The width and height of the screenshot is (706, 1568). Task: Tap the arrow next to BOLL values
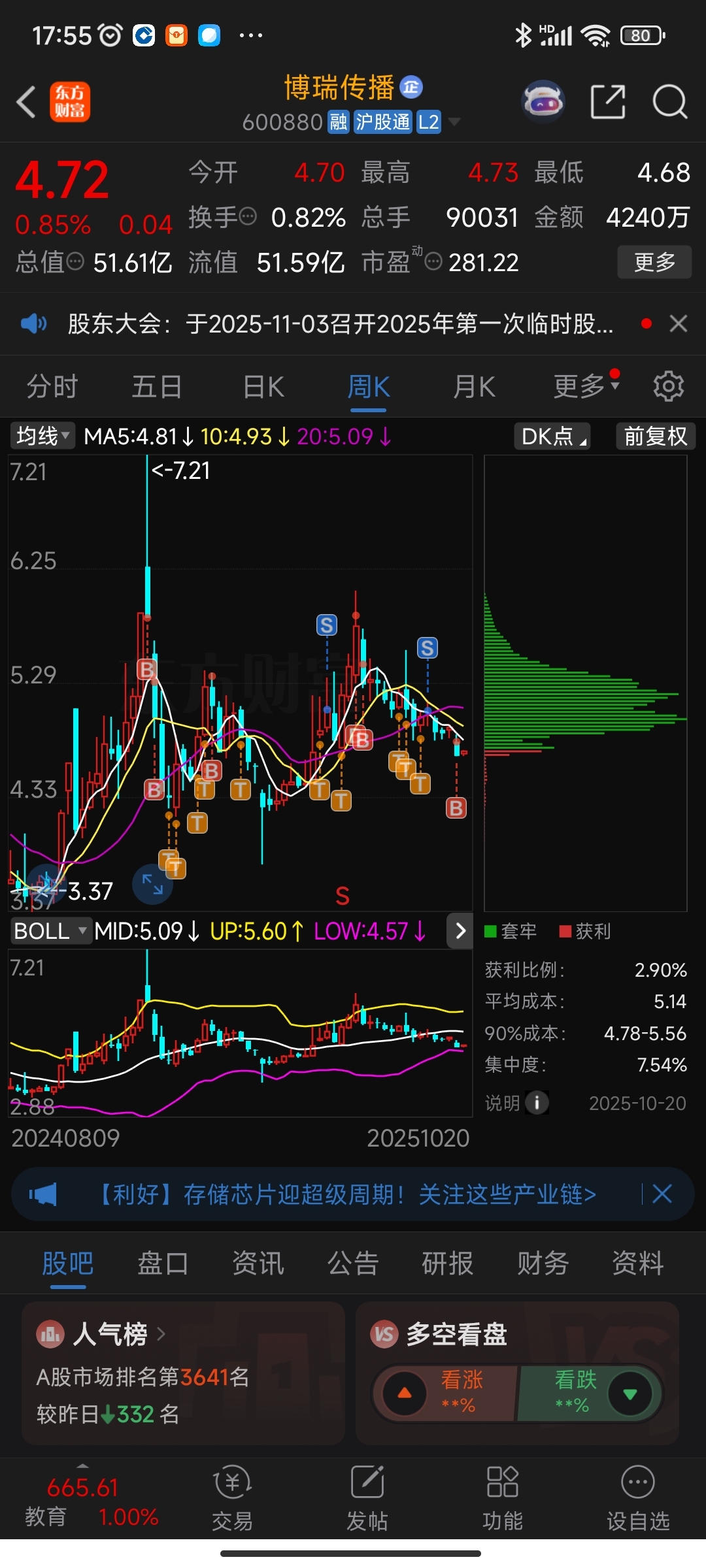460,931
